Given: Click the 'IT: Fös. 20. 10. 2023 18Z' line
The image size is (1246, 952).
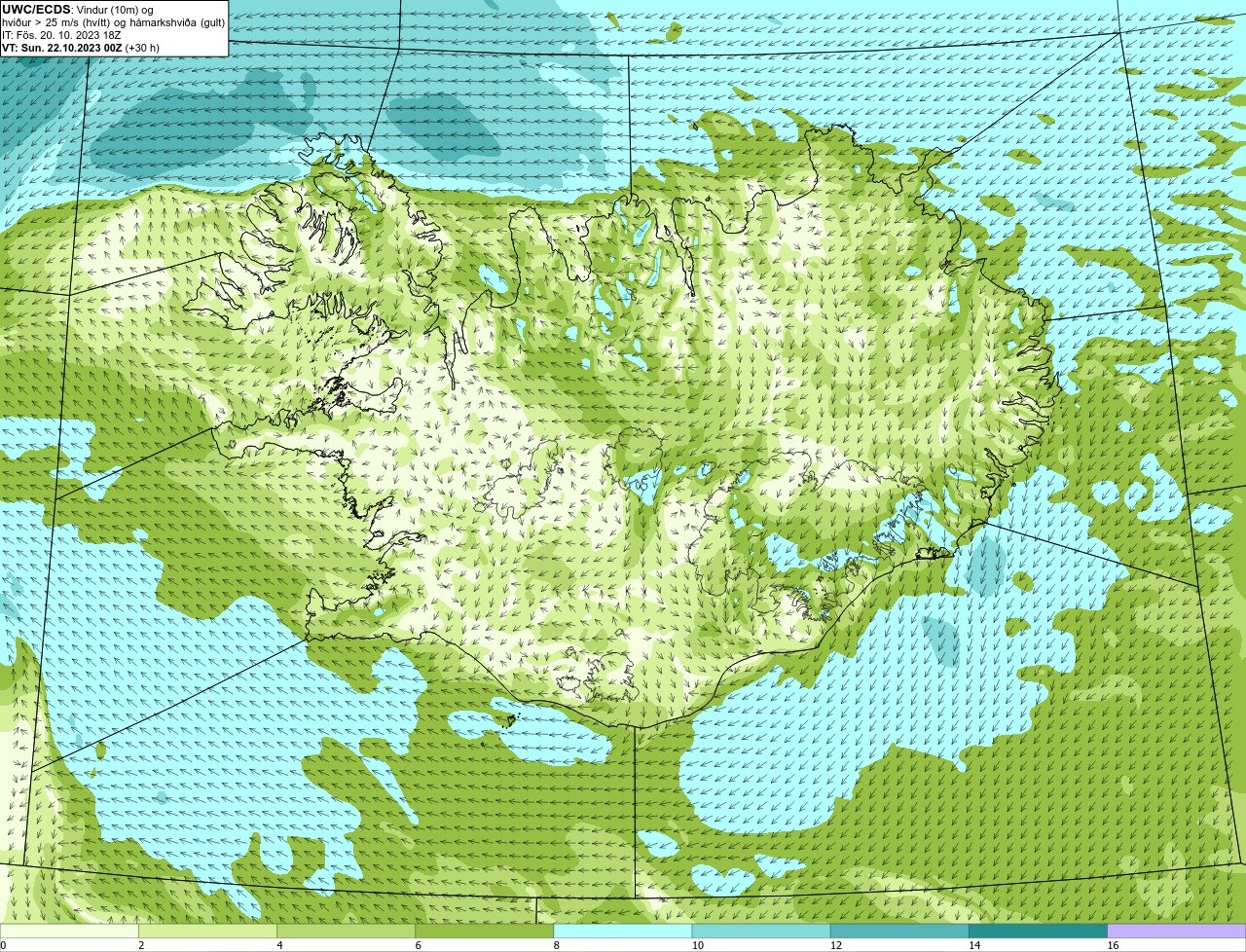Looking at the screenshot, I should [x=61, y=35].
